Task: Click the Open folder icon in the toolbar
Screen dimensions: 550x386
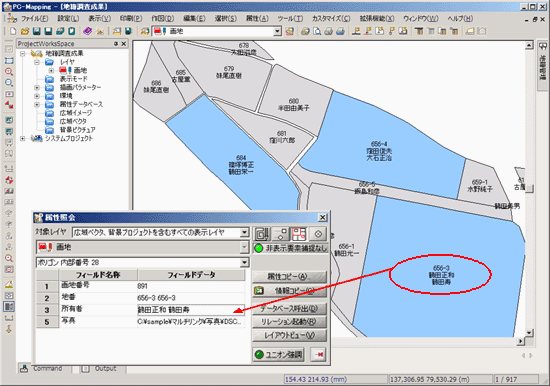Action: [x=25, y=31]
